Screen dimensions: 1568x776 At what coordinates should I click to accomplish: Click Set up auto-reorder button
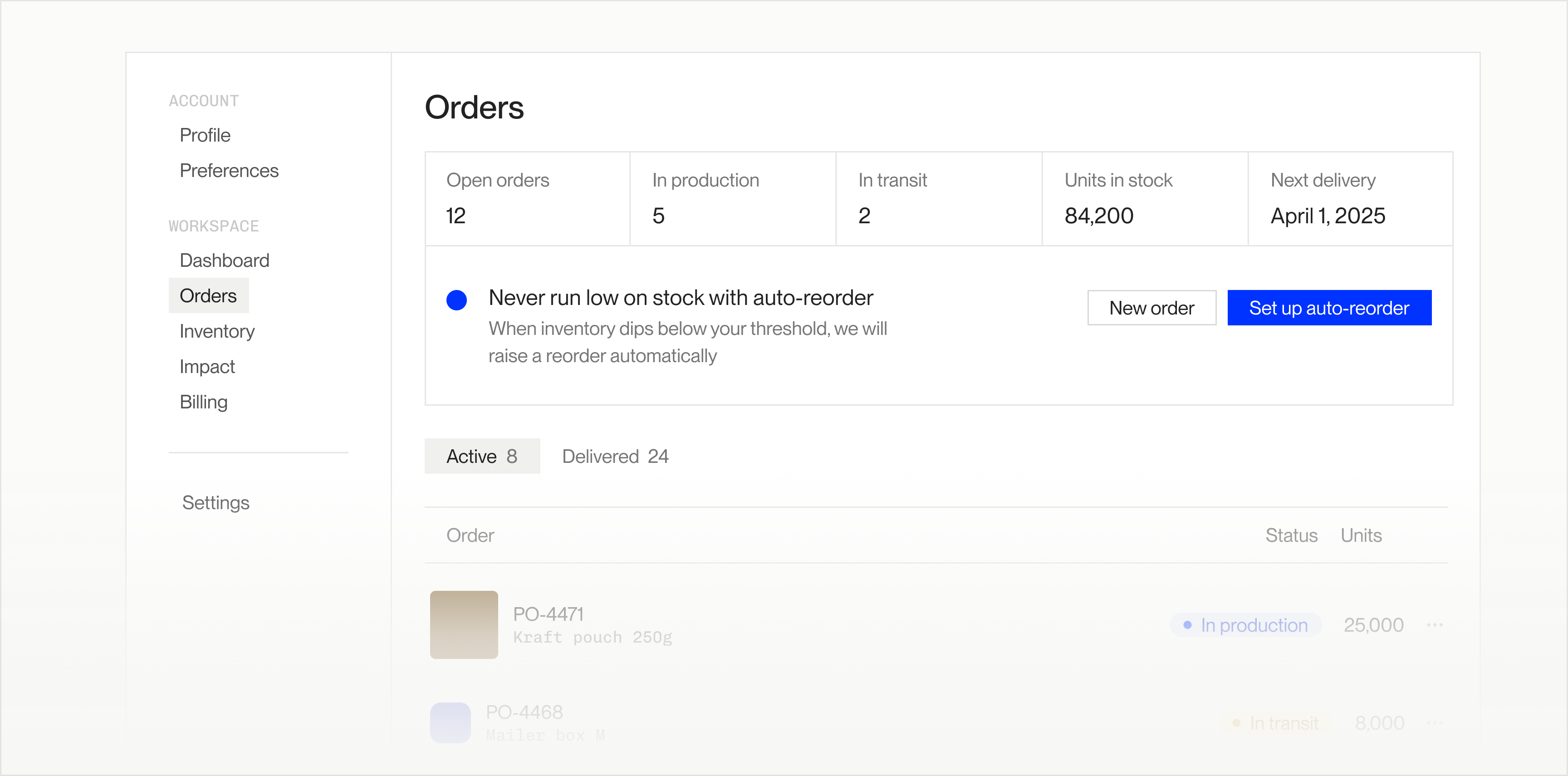(x=1329, y=308)
